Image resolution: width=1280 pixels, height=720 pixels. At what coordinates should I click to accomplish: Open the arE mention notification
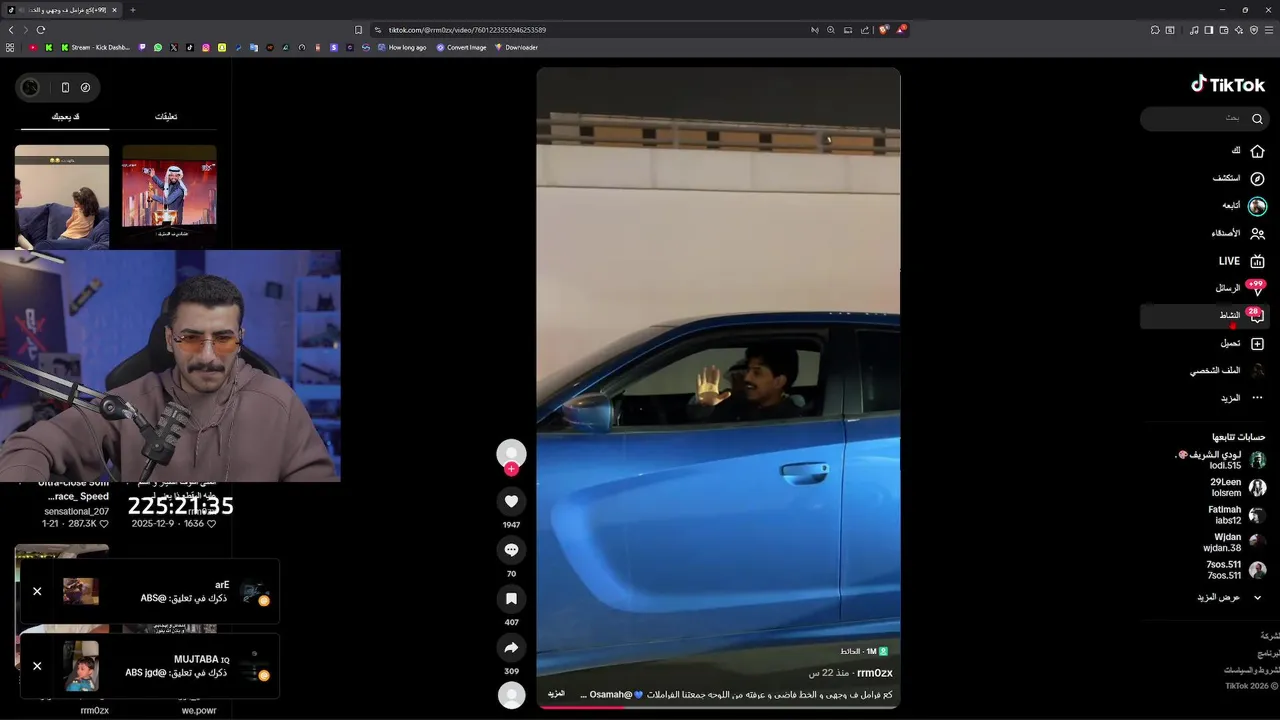click(x=149, y=591)
